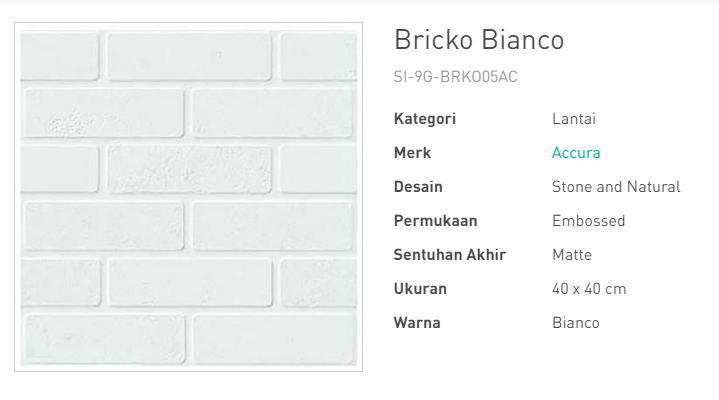Click the textured brick with bumpy pattern
Image resolution: width=719 pixels, height=400 pixels.
(x=189, y=169)
